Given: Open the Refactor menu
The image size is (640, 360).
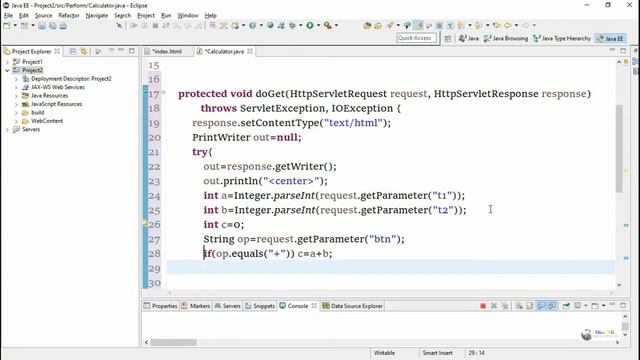Looking at the screenshot, I should pos(69,16).
